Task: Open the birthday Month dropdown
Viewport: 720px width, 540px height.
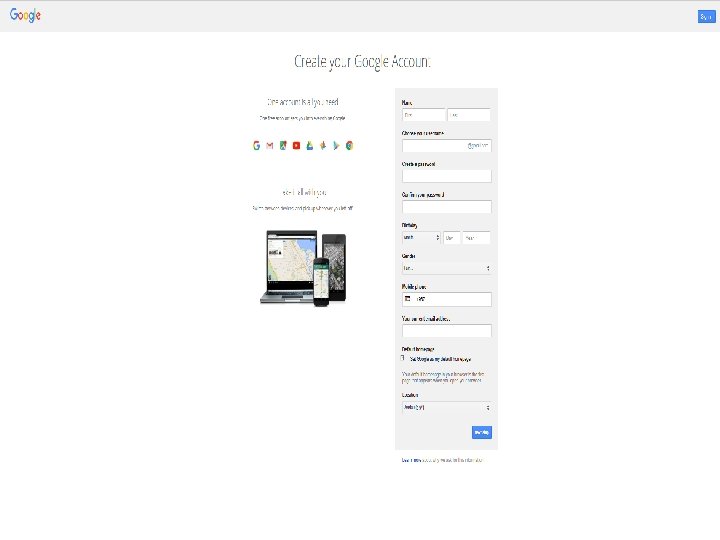Action: point(421,238)
